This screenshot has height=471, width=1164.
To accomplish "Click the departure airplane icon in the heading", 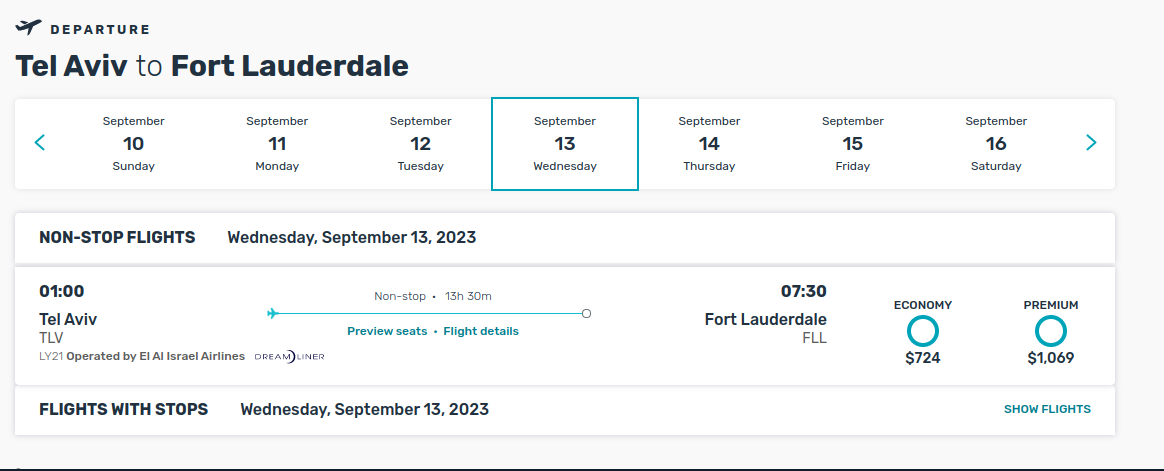I will tap(28, 28).
